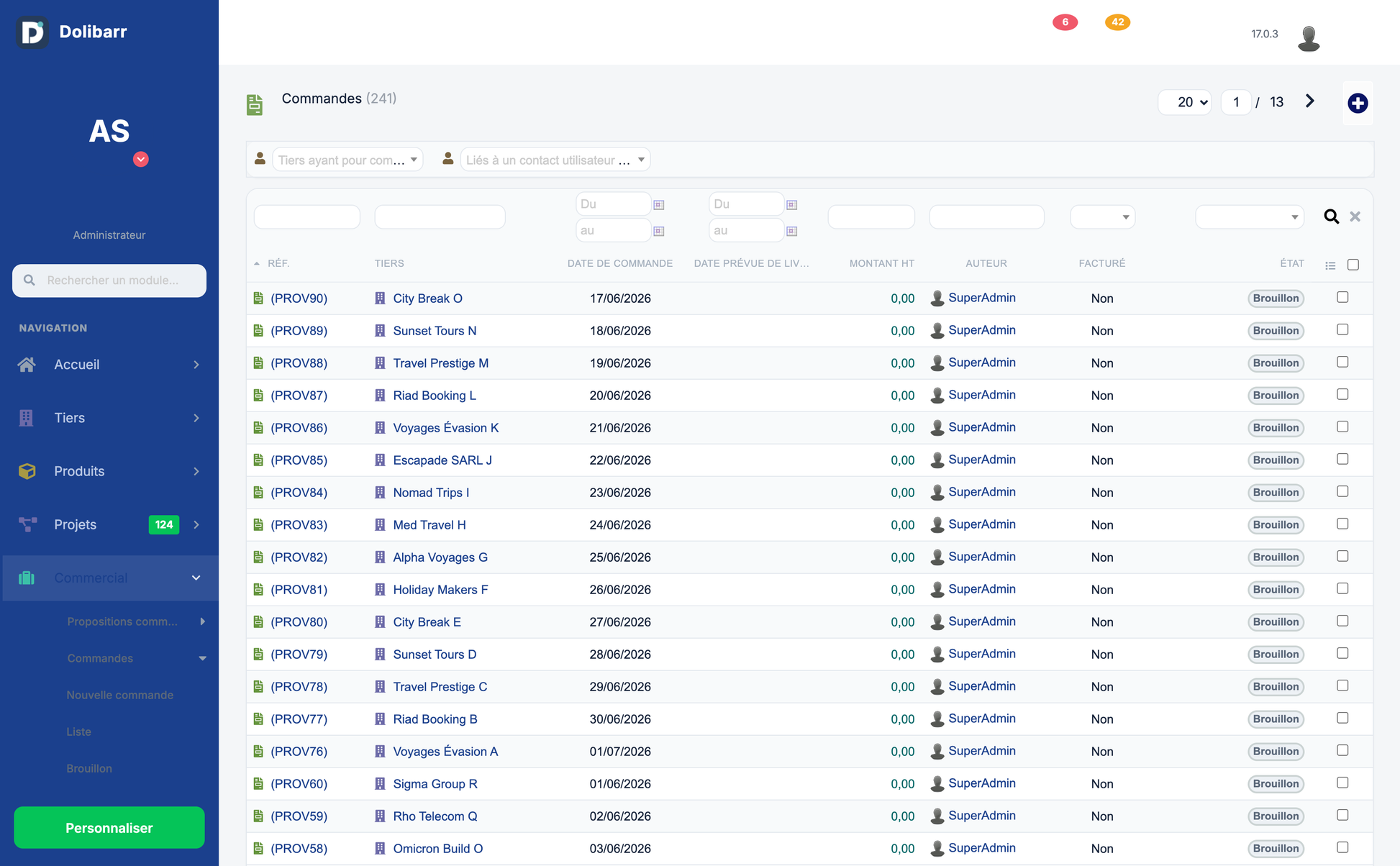1400x866 pixels.
Task: Expand the Accueil menu chevron
Action: pos(196,365)
